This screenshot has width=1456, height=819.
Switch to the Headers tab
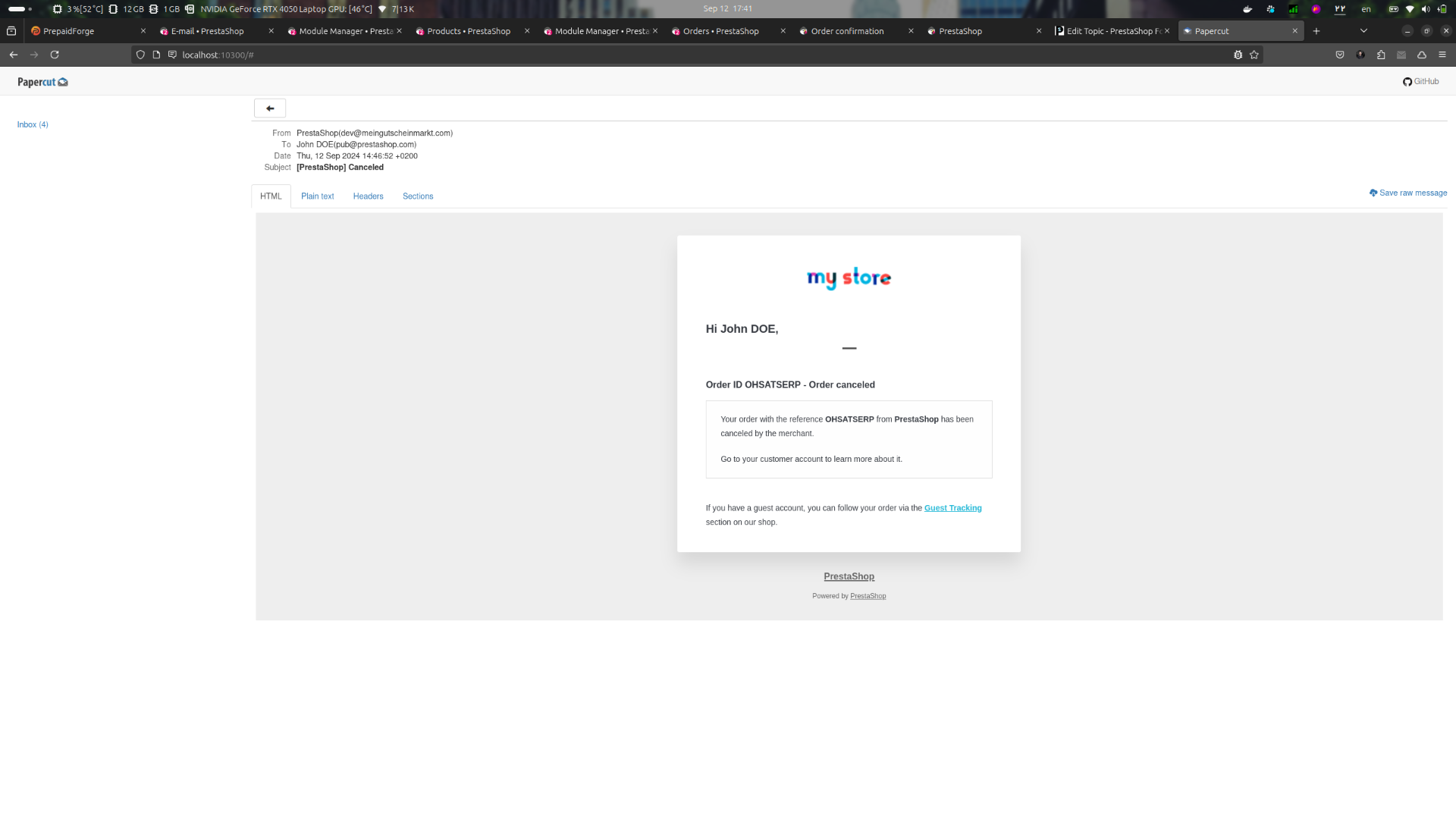click(x=368, y=196)
